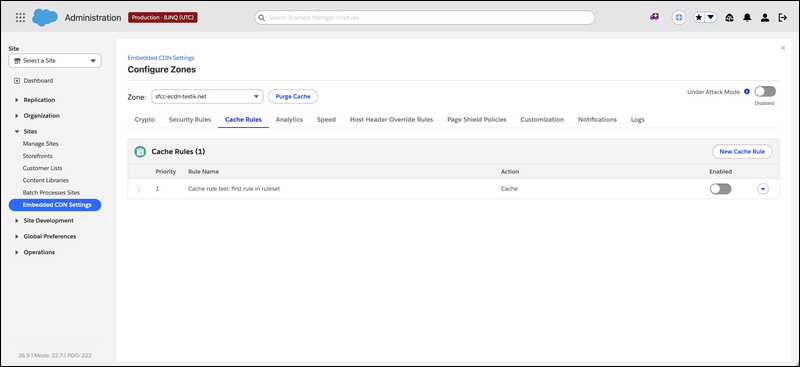Open the Speed tab

tap(326, 119)
